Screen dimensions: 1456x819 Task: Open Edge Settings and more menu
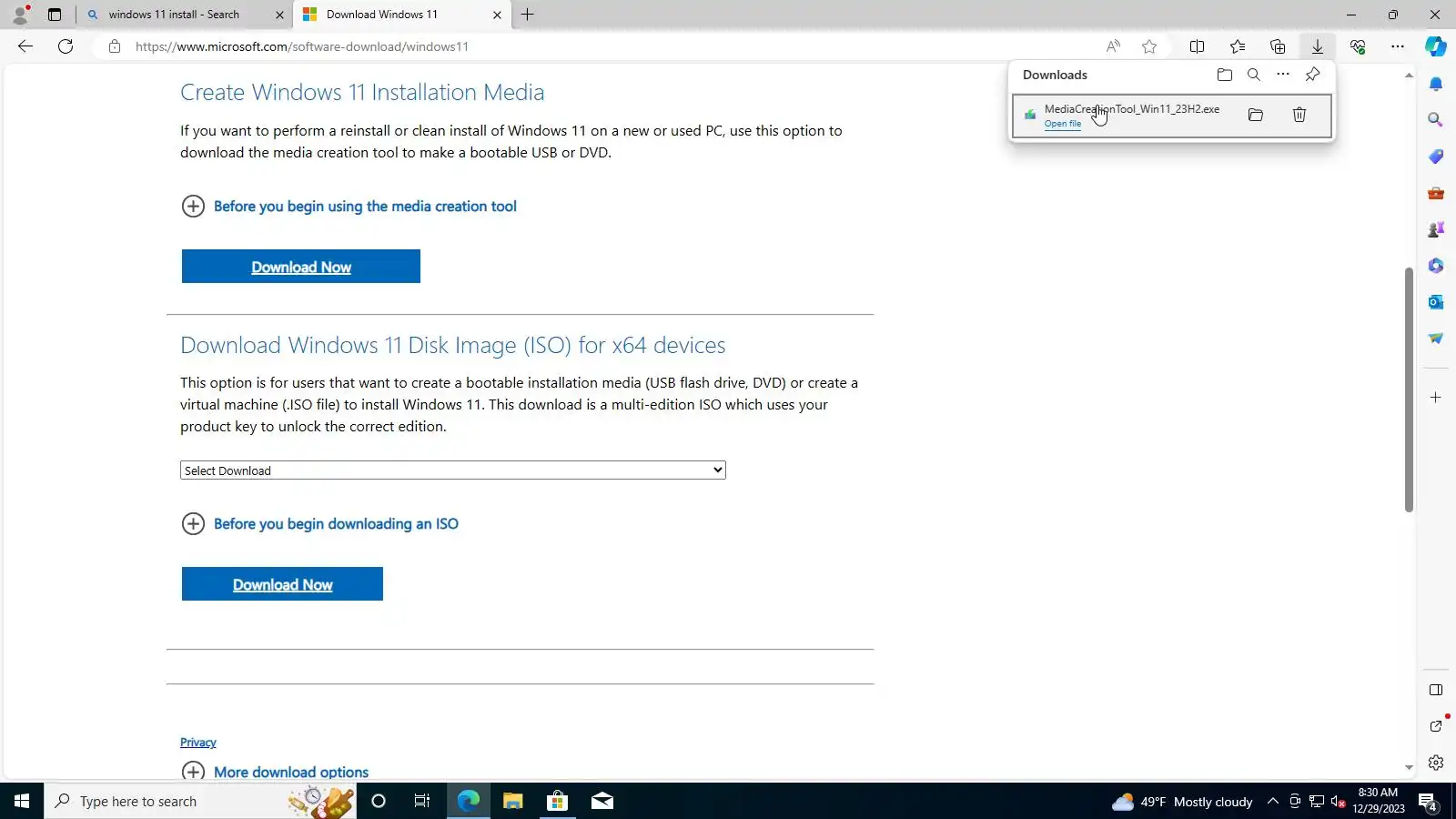pos(1398,46)
